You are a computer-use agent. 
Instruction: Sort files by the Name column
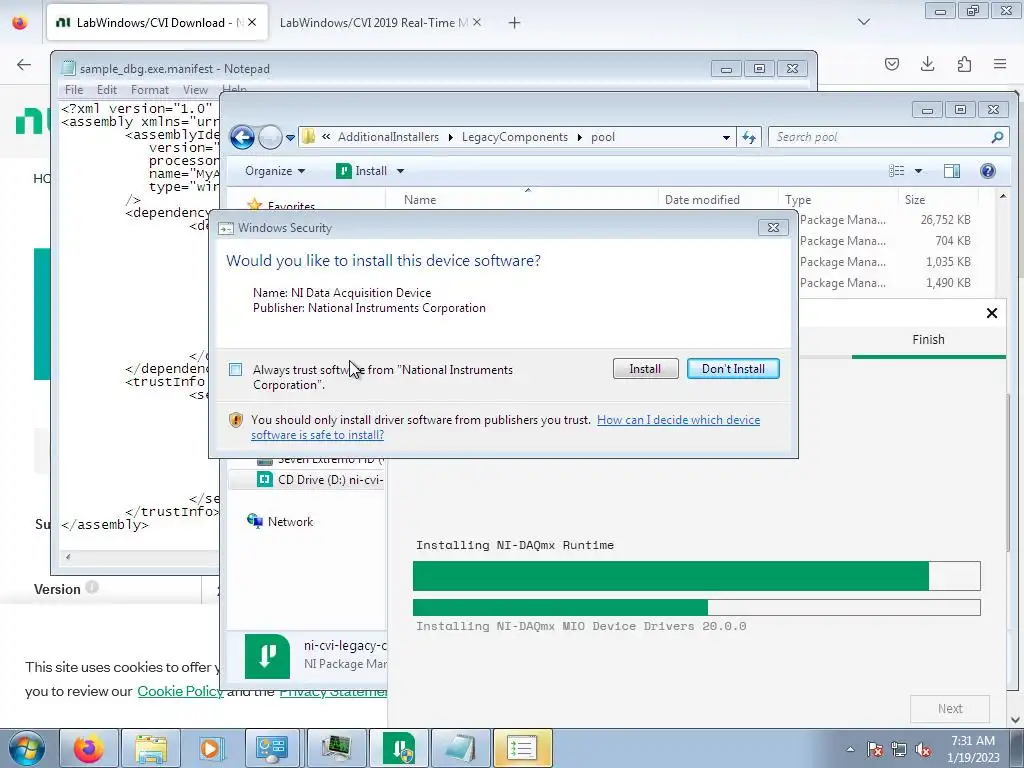[522, 200]
